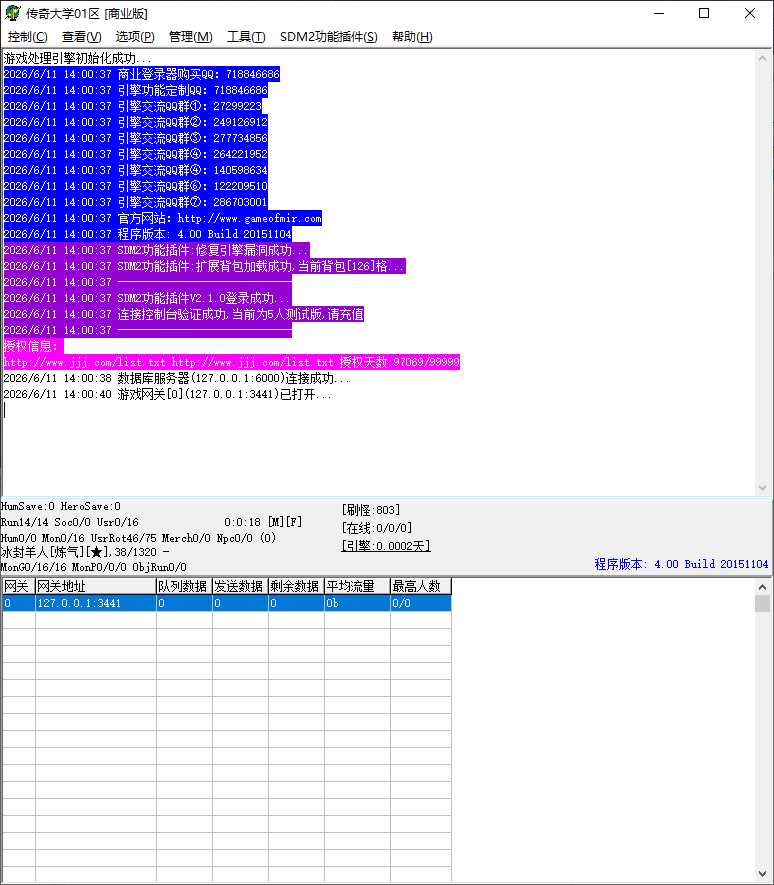Image resolution: width=774 pixels, height=885 pixels.
Task: Click the HumSave:0 HeroSave:0 status line
Action: pyautogui.click(x=60, y=506)
